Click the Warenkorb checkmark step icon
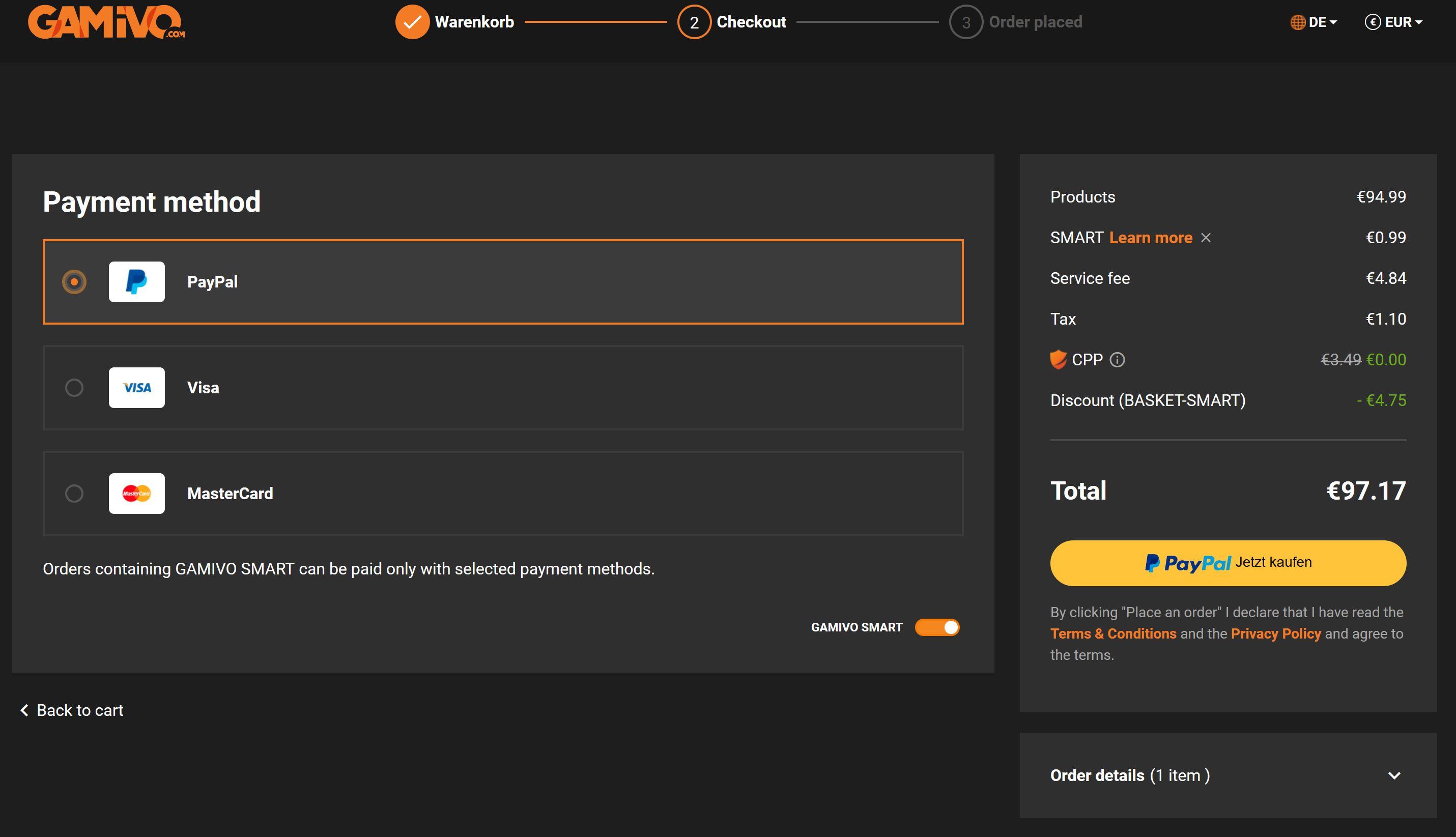 tap(412, 22)
